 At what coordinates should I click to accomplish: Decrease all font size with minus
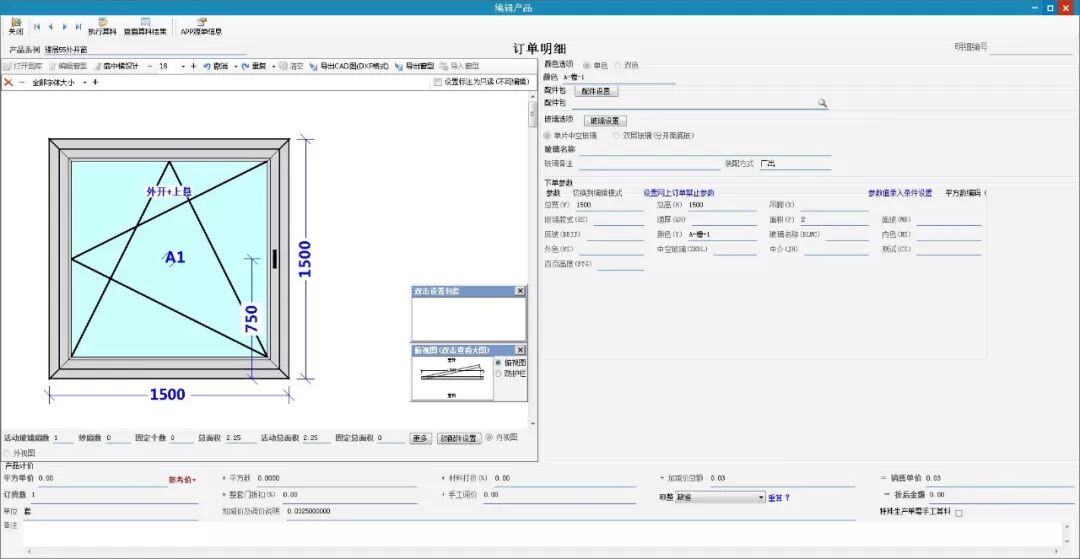tap(21, 82)
